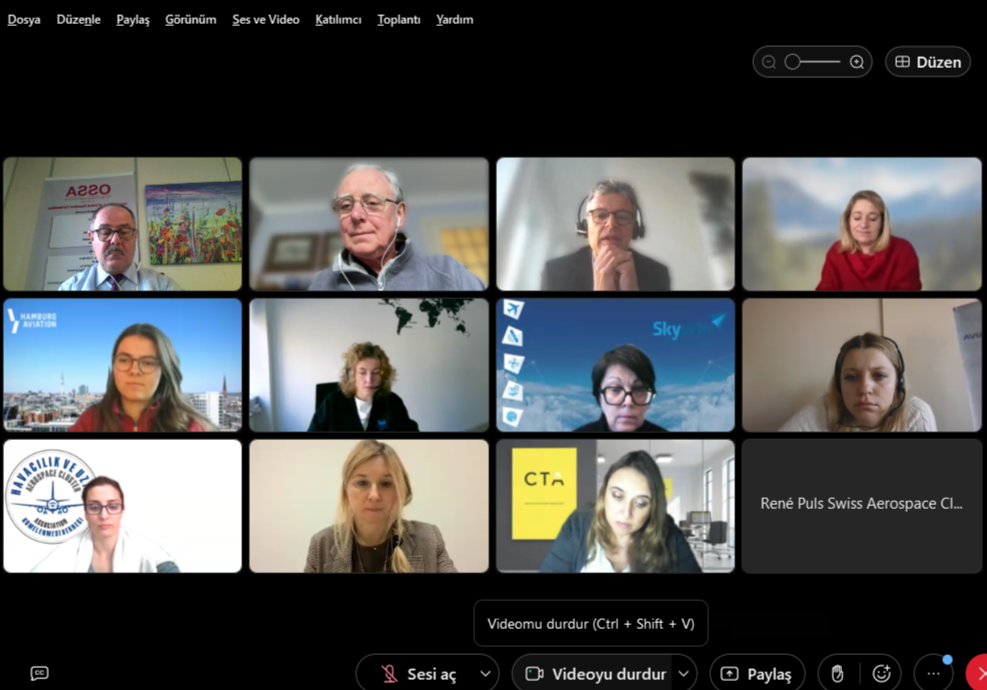Image resolution: width=987 pixels, height=690 pixels.
Task: Click the Paylaş share button in toolbar
Action: 757,674
